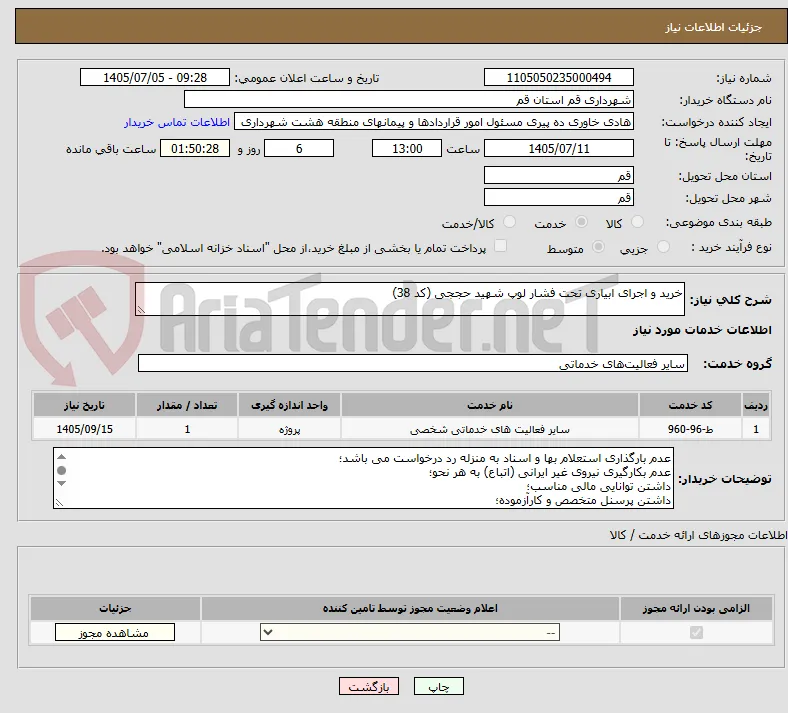Click the buyer organization field شهرداری قم

[x=409, y=99]
